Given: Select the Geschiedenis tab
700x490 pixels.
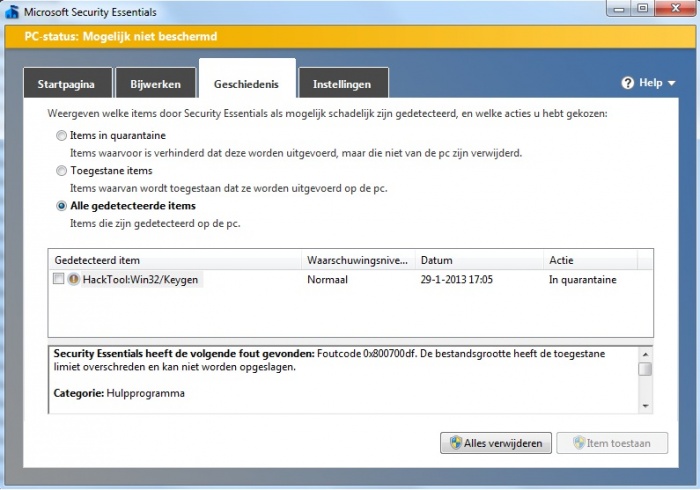Looking at the screenshot, I should click(247, 79).
